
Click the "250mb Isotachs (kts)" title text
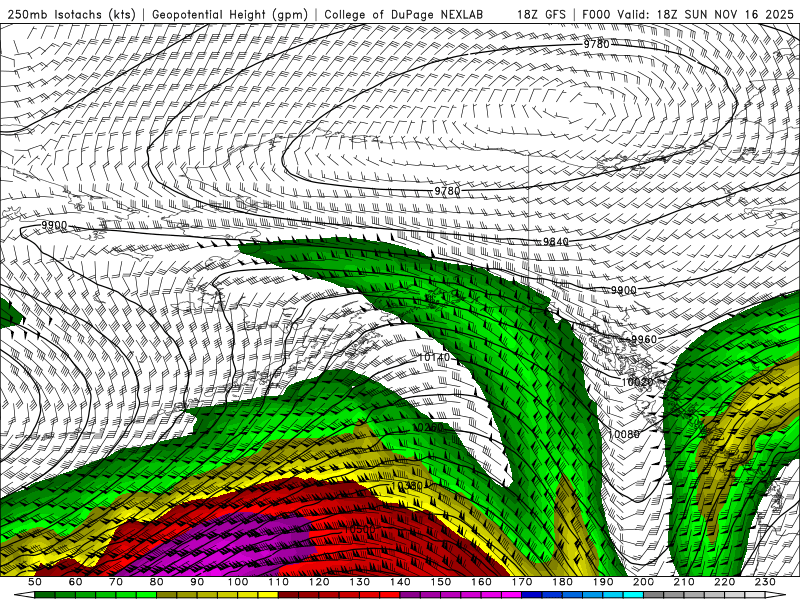[71, 15]
